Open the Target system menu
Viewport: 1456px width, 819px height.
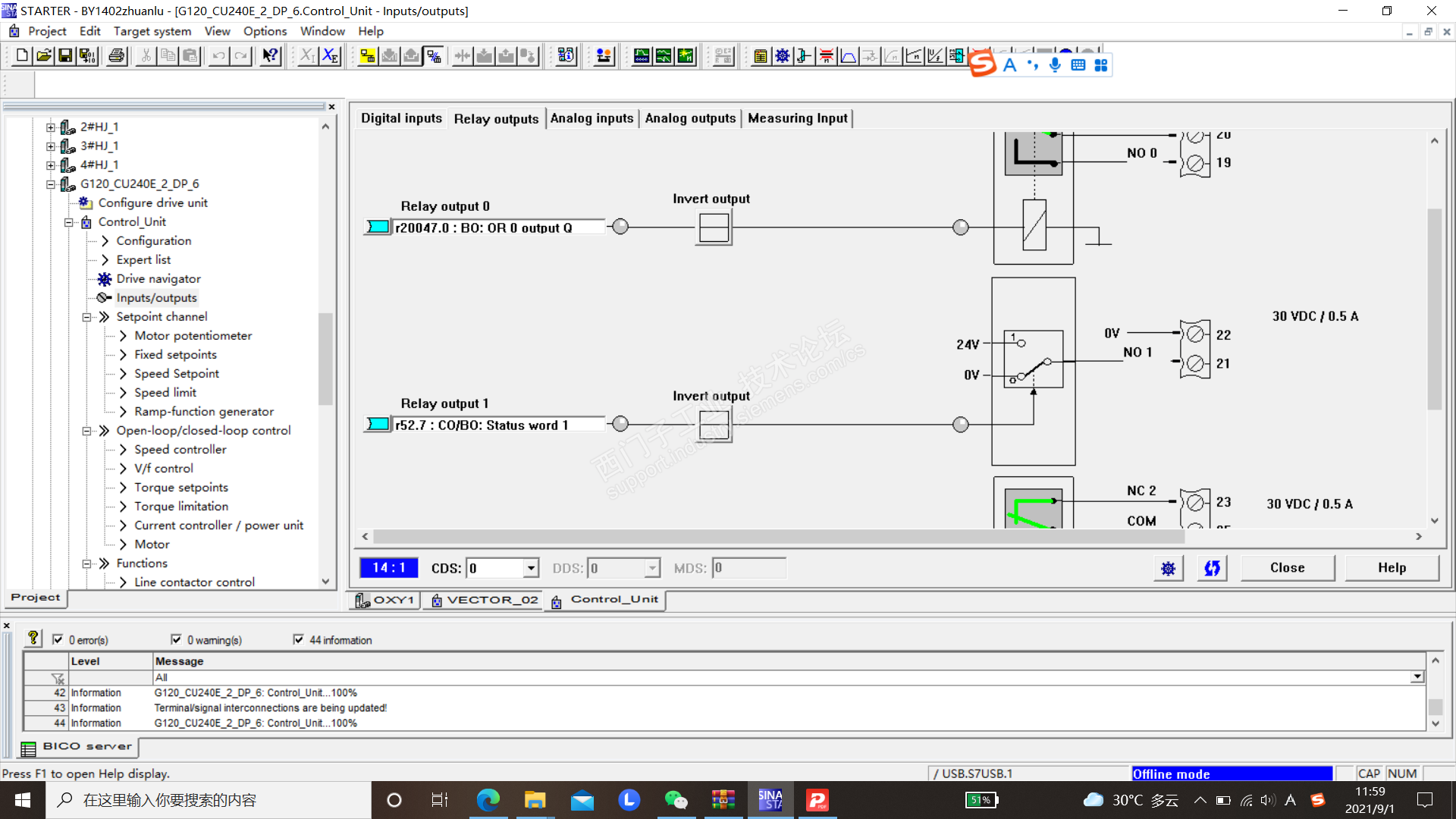(x=152, y=31)
